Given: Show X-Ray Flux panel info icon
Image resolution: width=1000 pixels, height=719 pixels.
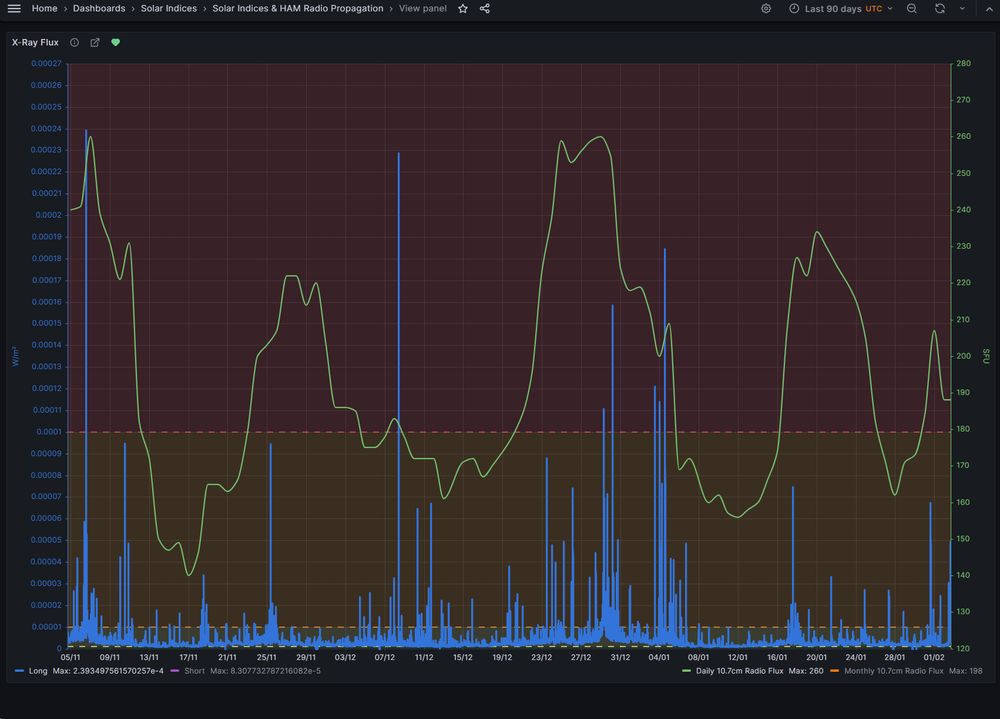Looking at the screenshot, I should (x=75, y=42).
